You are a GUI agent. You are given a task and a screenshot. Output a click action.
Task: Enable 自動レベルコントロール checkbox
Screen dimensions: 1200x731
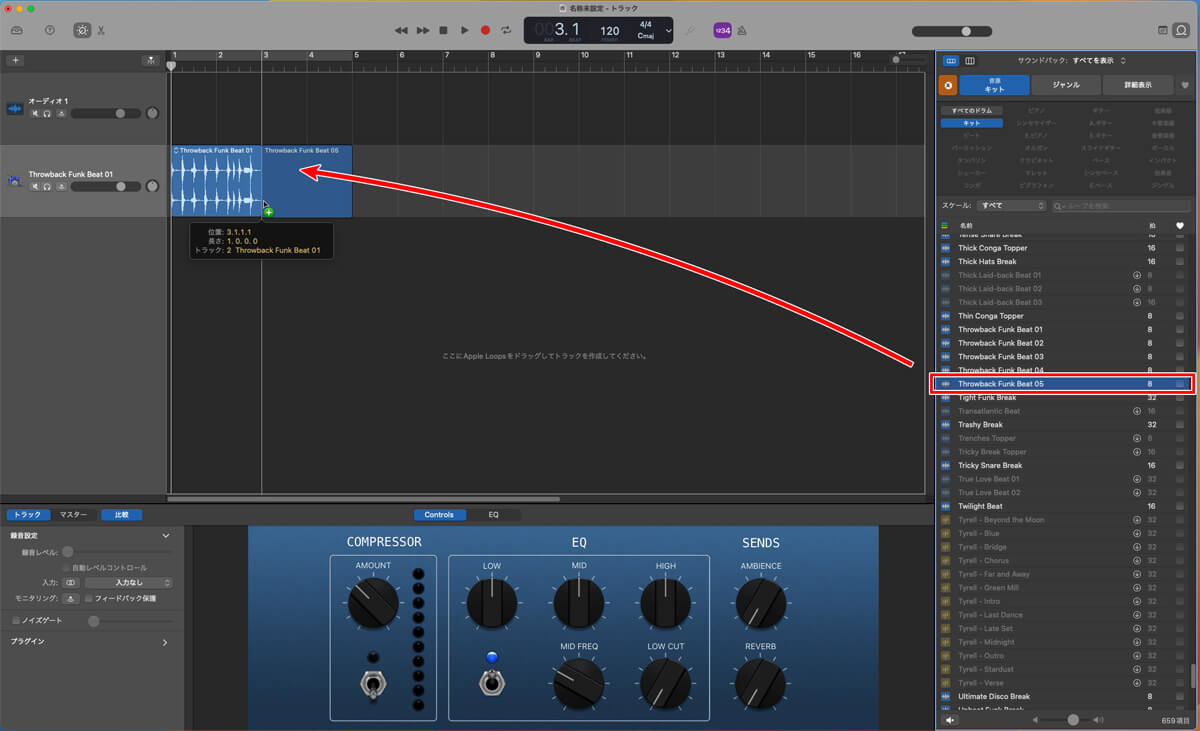pos(66,568)
